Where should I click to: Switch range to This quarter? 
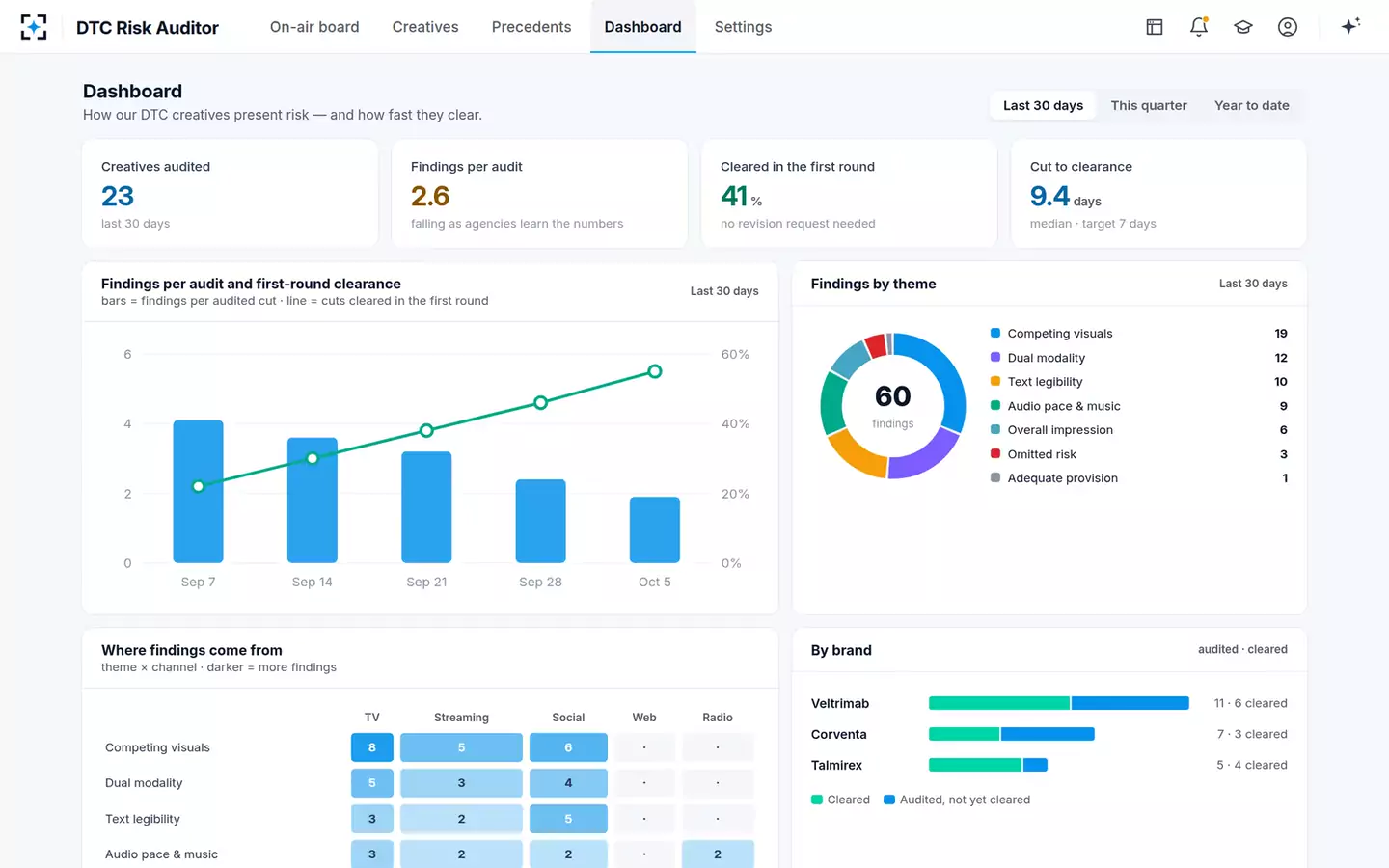pos(1149,106)
